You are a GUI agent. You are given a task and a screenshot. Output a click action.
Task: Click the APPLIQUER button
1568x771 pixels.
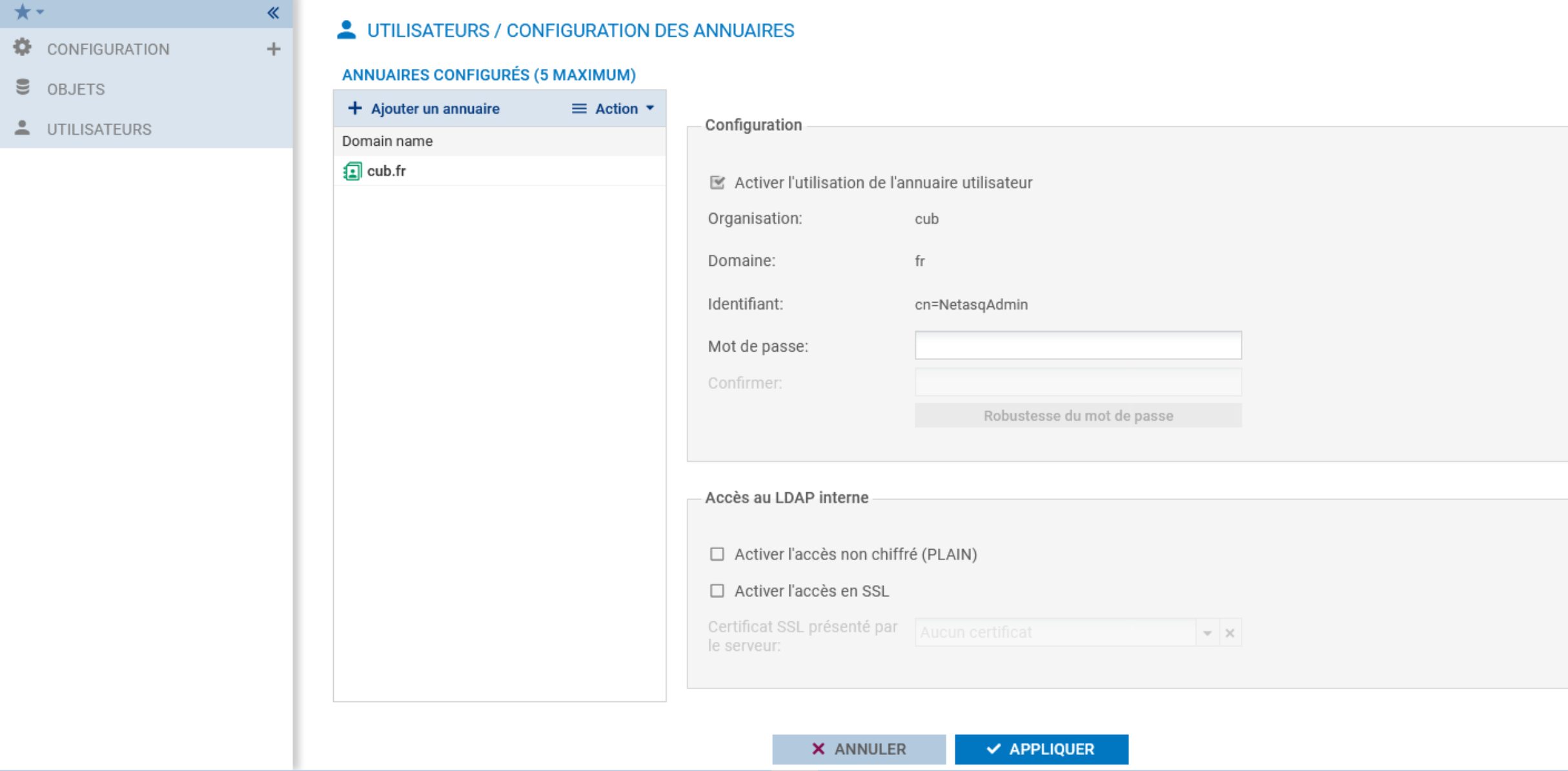click(x=1041, y=749)
